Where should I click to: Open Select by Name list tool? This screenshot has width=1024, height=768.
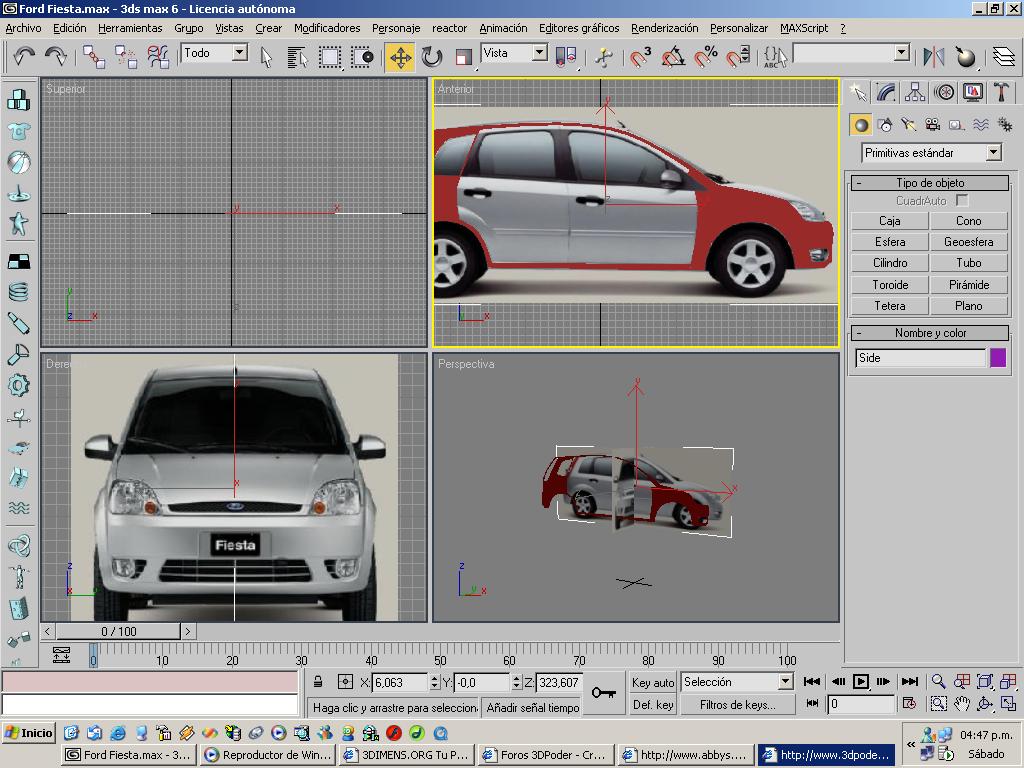point(297,57)
